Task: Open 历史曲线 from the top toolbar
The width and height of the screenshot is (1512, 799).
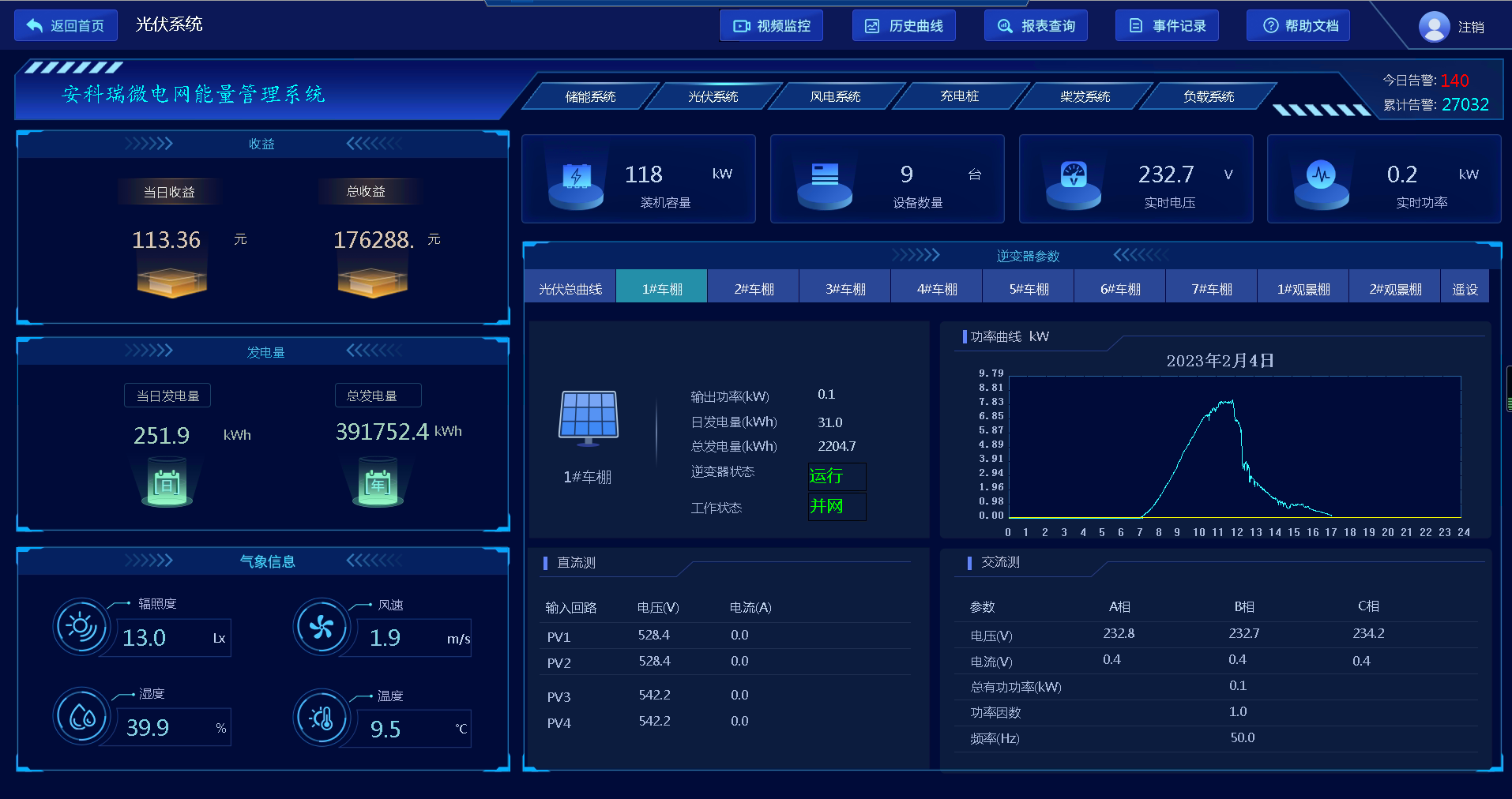Action: point(904,25)
